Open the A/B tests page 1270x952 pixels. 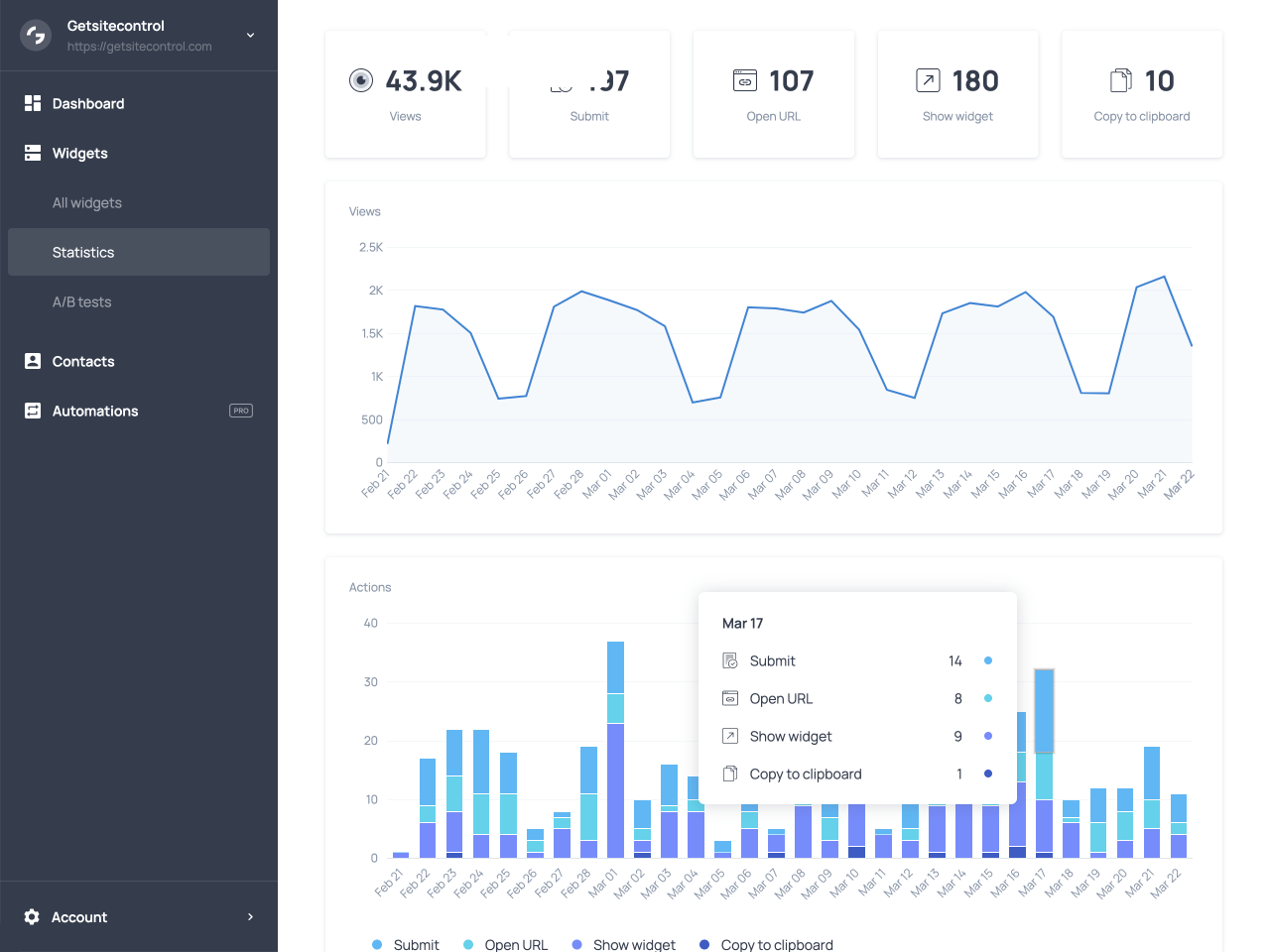(x=82, y=301)
